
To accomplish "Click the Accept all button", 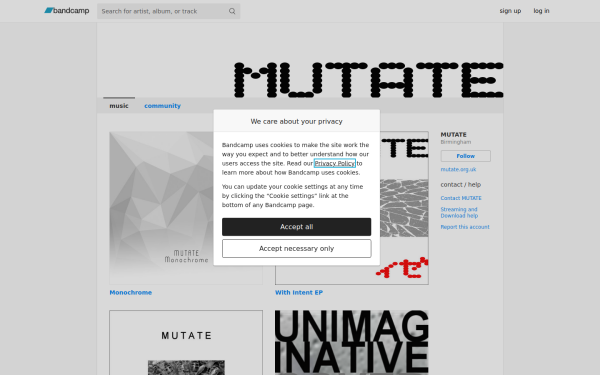I will 297,227.
